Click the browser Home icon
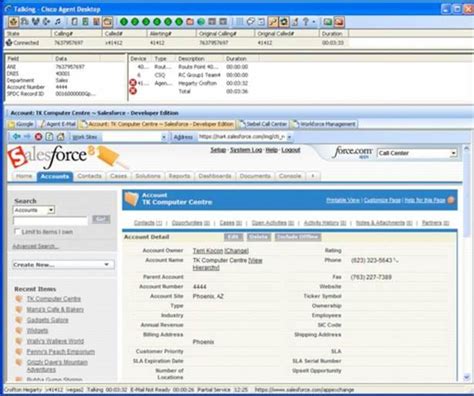The image size is (474, 396). pos(60,136)
